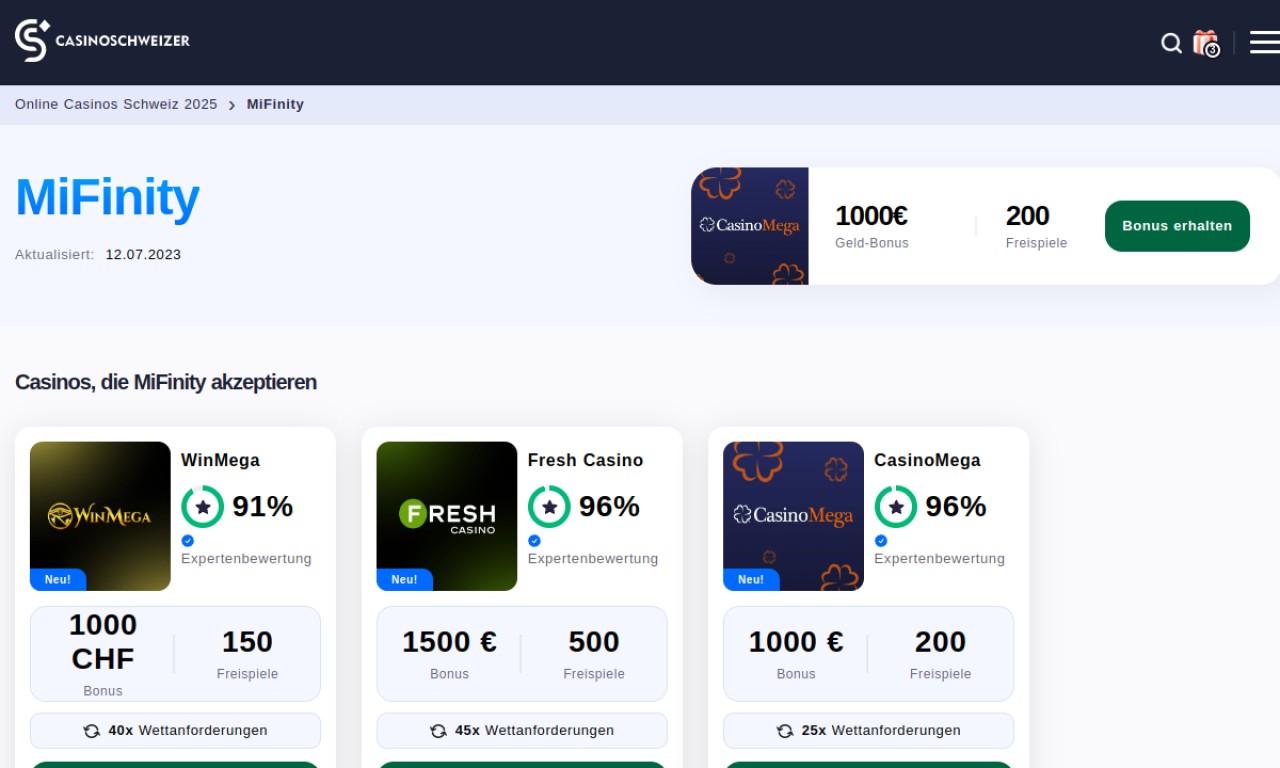Image resolution: width=1280 pixels, height=768 pixels.
Task: Click the Neu! badge on CasinoMega card
Action: (751, 580)
